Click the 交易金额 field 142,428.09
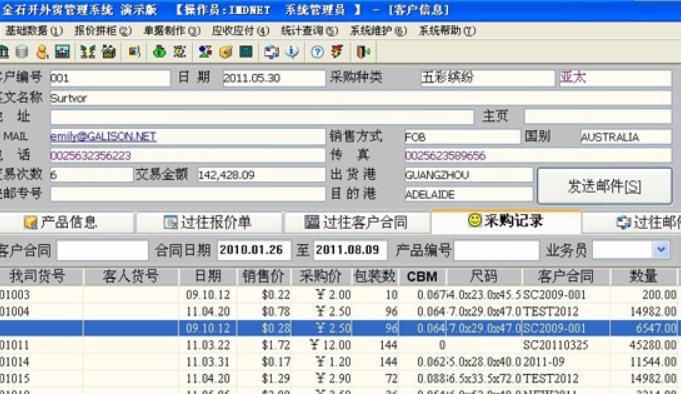The height and width of the screenshot is (394, 681). click(x=261, y=175)
